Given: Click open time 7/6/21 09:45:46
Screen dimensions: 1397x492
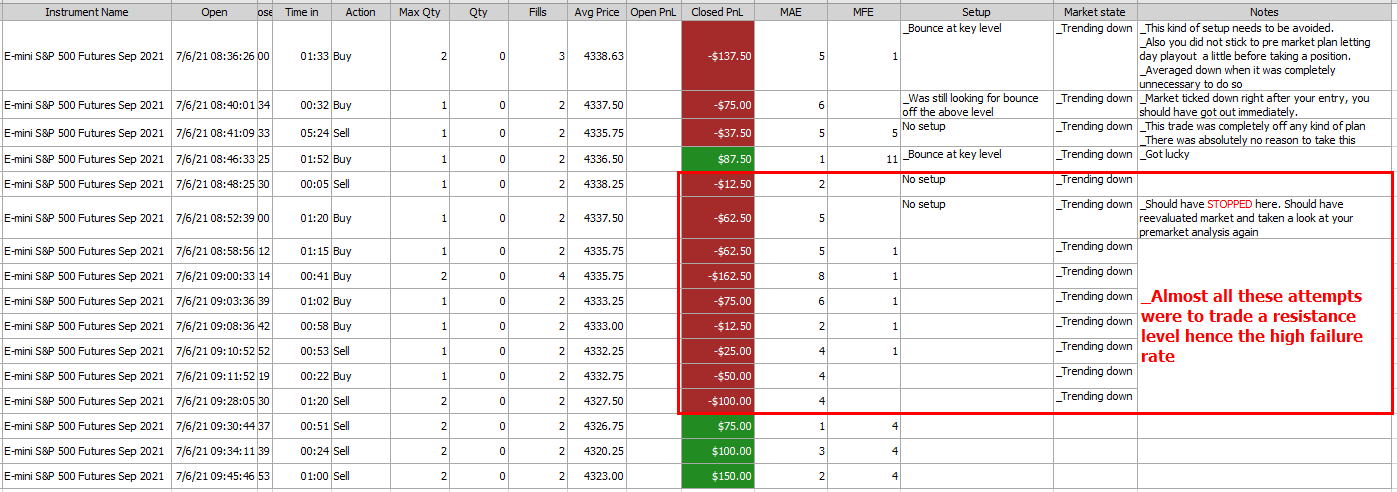Looking at the screenshot, I should click(x=214, y=476).
